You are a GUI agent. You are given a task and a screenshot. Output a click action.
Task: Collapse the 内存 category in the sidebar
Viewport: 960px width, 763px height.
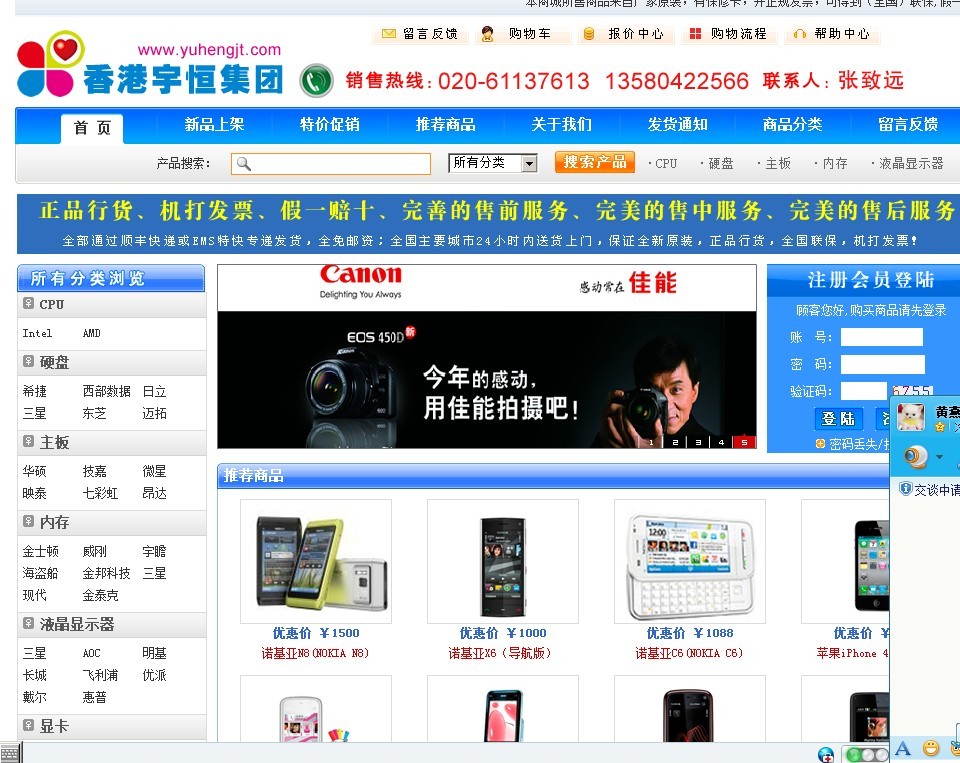click(28, 521)
